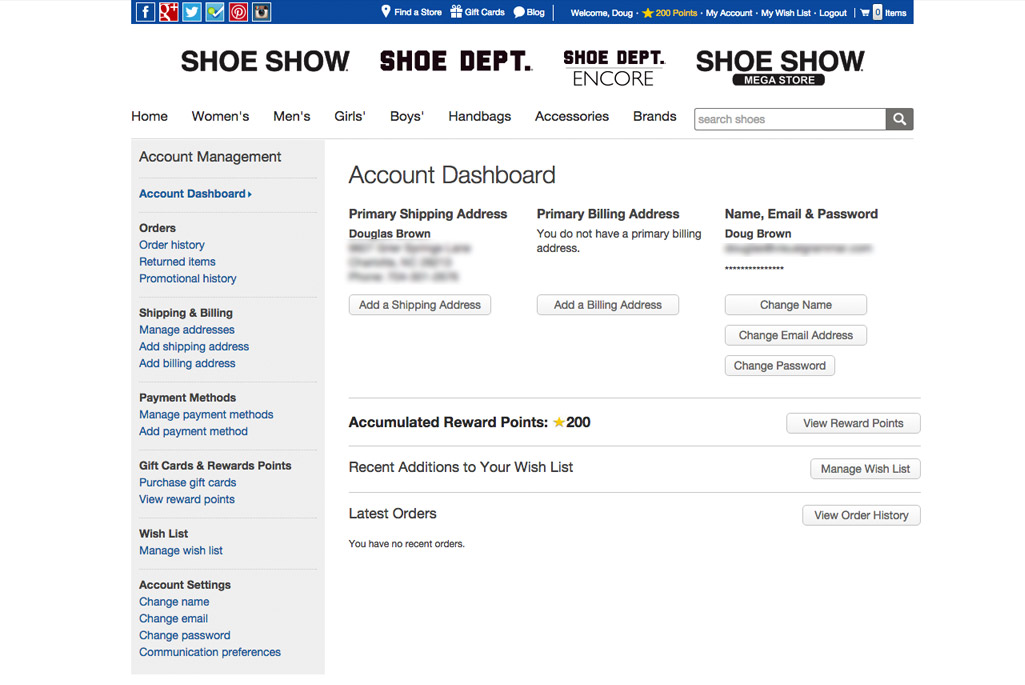Open the Women's menu
The width and height of the screenshot is (1025, 685).
click(220, 116)
